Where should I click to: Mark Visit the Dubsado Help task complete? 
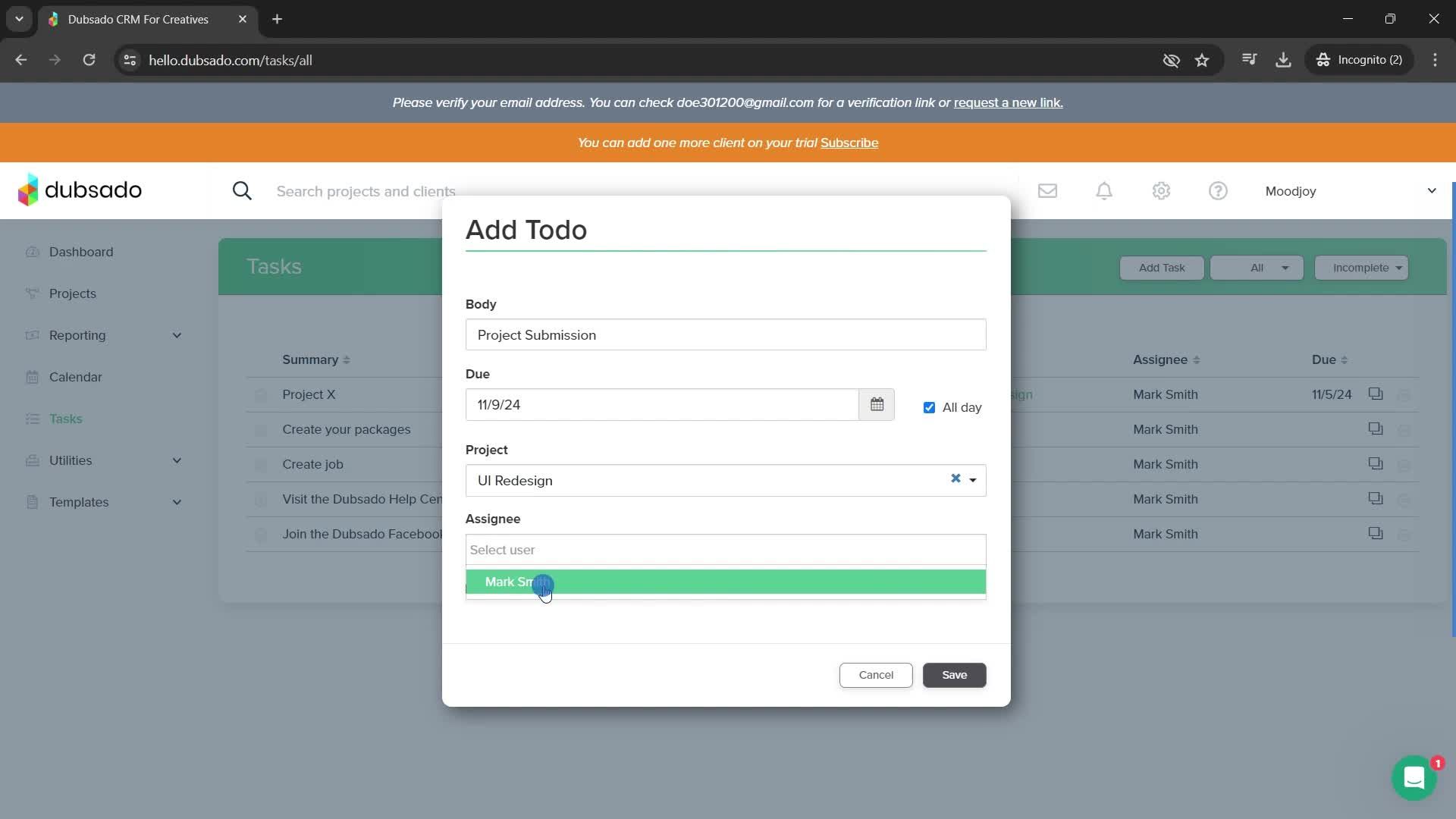261,500
